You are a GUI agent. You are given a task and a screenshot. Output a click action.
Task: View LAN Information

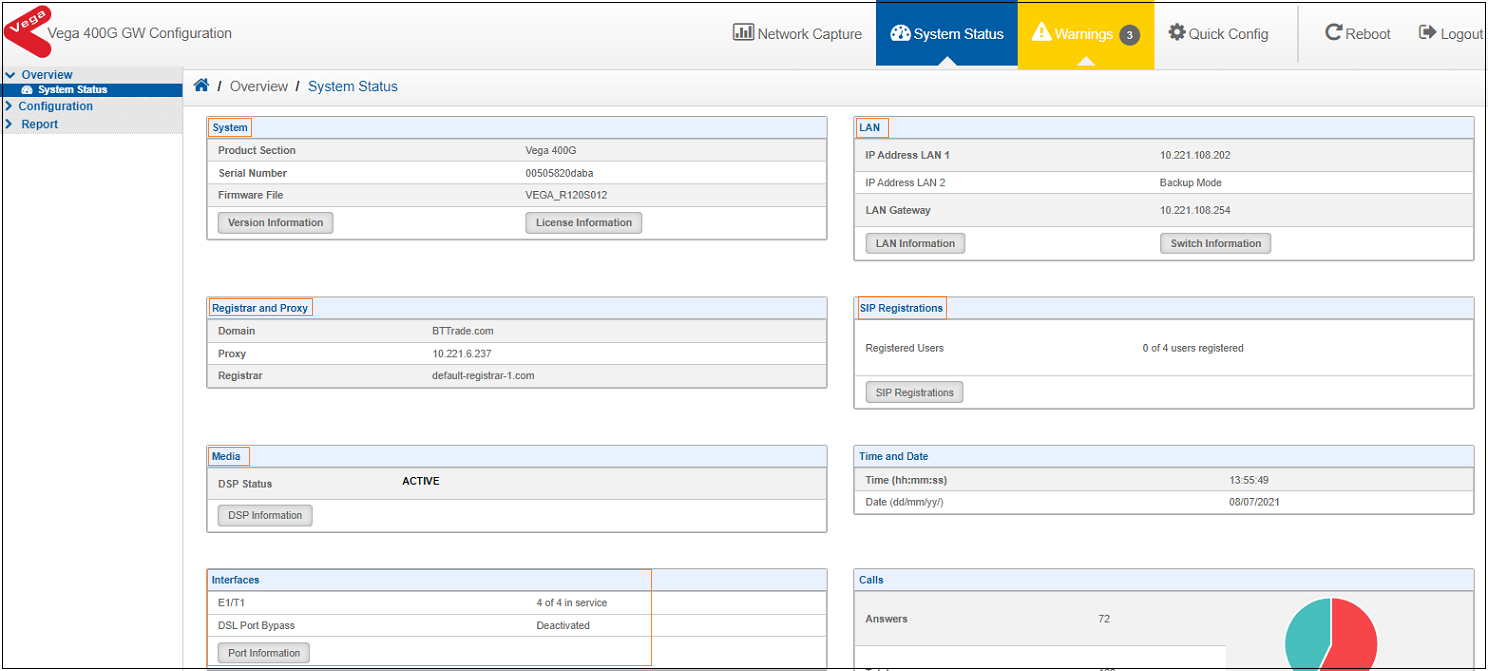(x=915, y=243)
